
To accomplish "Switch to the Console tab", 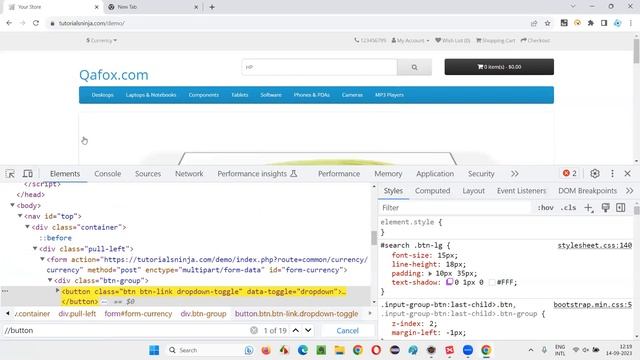I will 108,173.
